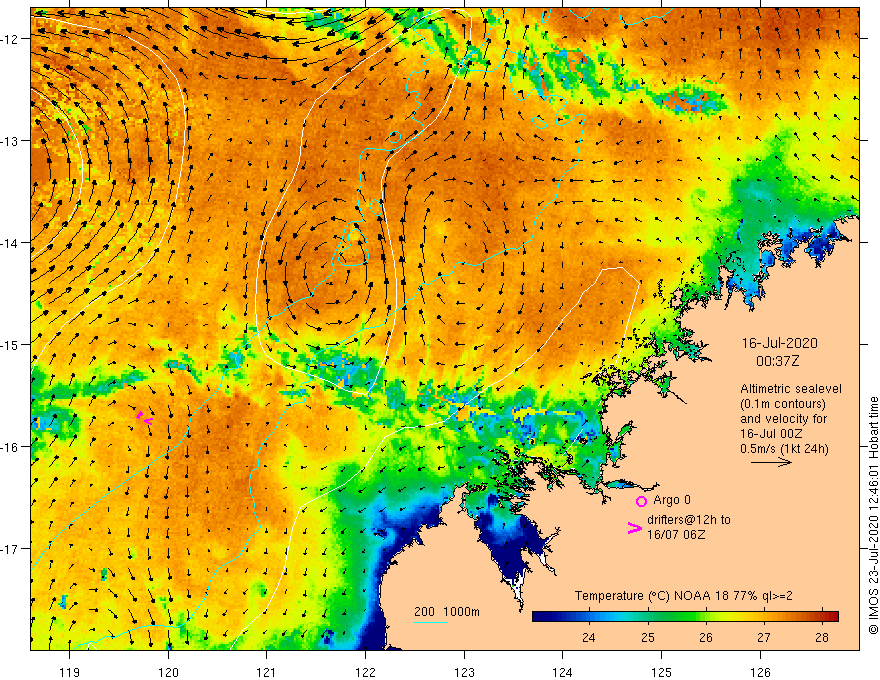Click the latitude axis label -15
The image size is (880, 680).
(x=10, y=344)
